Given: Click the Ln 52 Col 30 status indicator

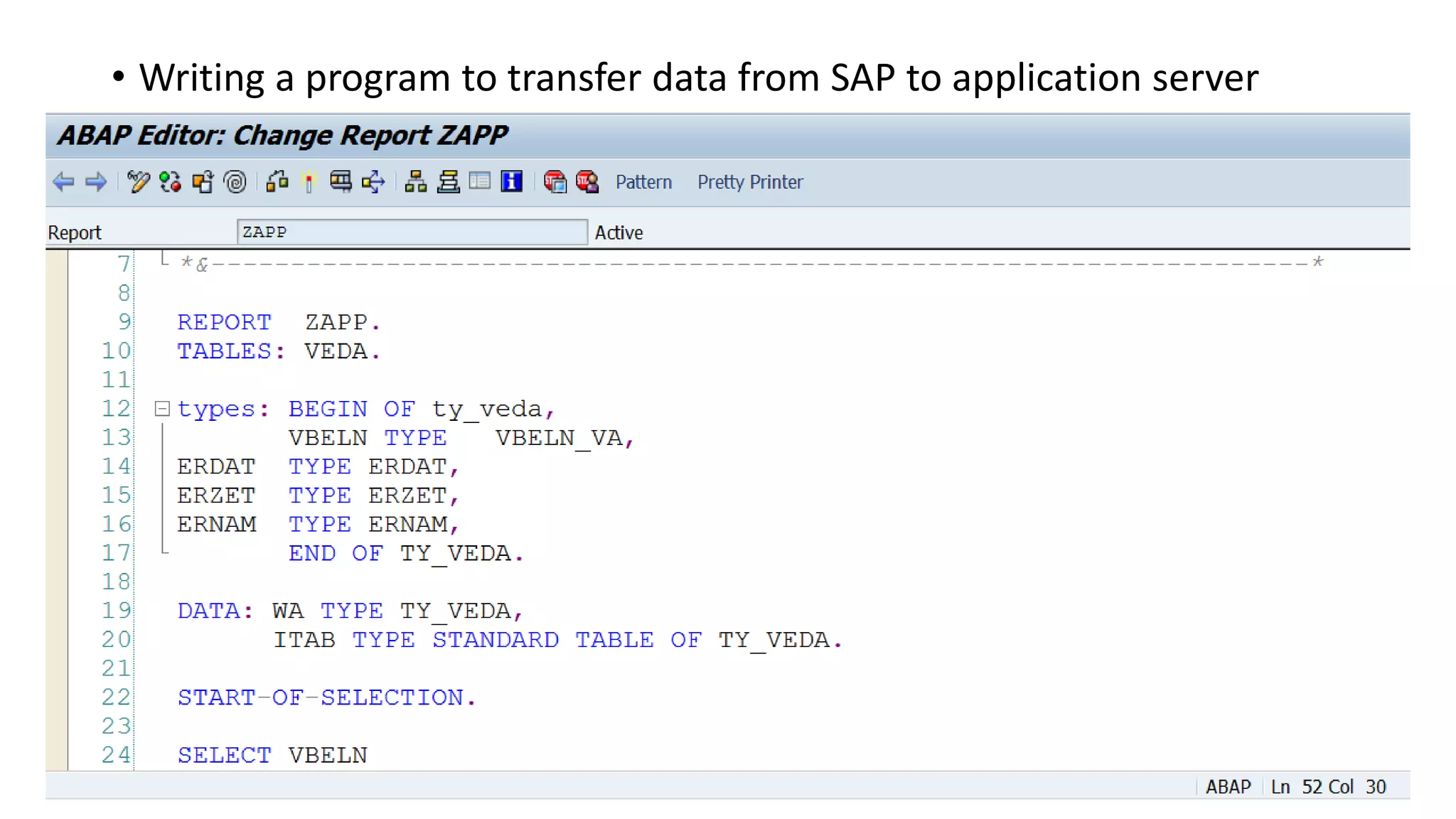Looking at the screenshot, I should tap(1328, 786).
